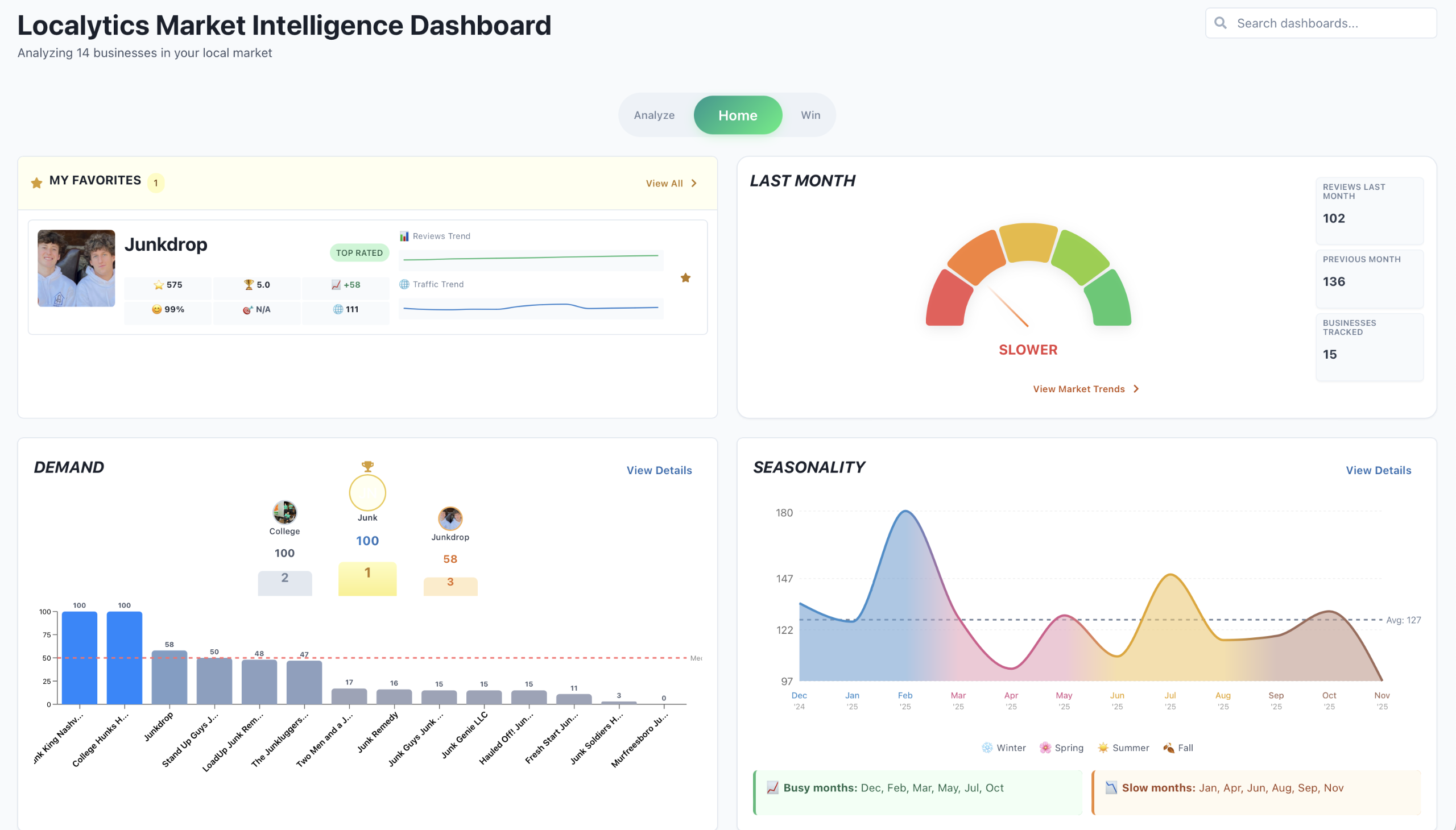Expand My Favorites with View All chevron
The width and height of the screenshot is (1456, 830).
(x=694, y=183)
